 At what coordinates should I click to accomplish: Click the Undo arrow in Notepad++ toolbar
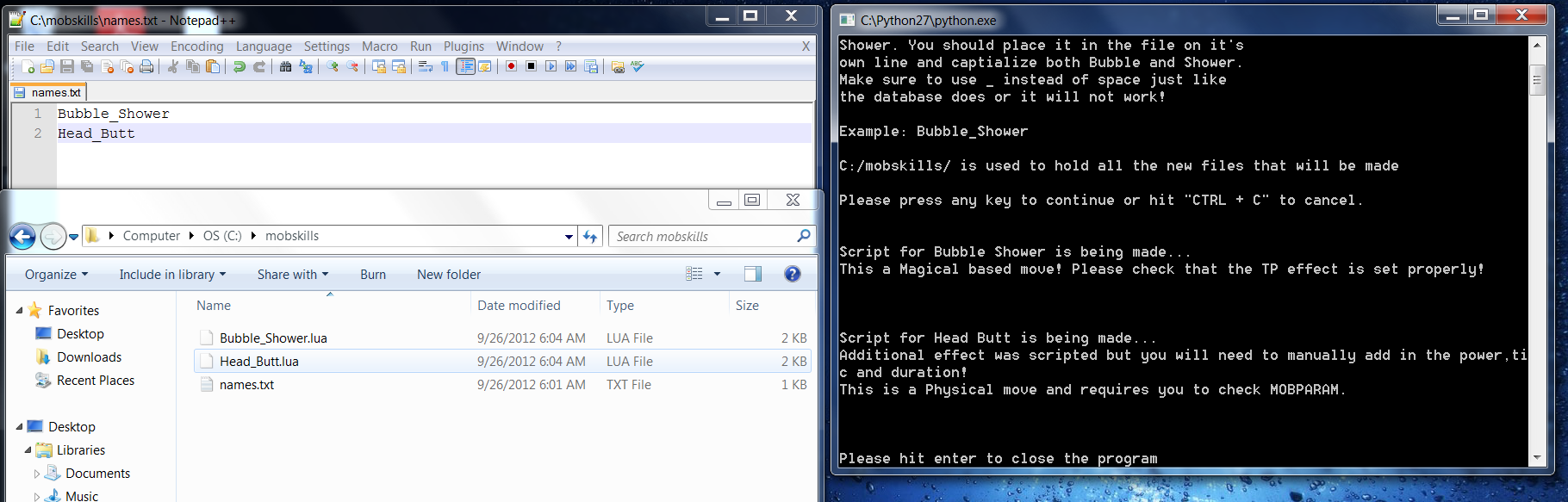(x=240, y=66)
